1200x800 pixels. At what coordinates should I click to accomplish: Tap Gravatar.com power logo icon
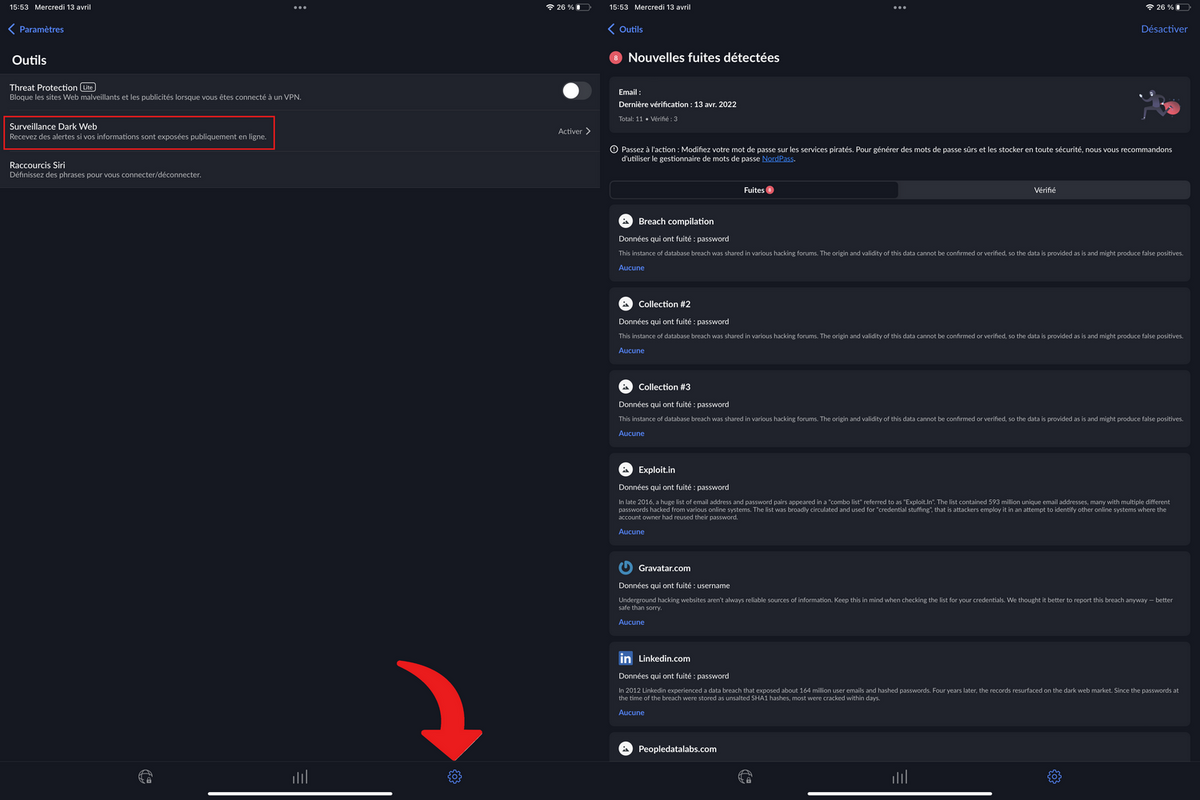coord(626,568)
